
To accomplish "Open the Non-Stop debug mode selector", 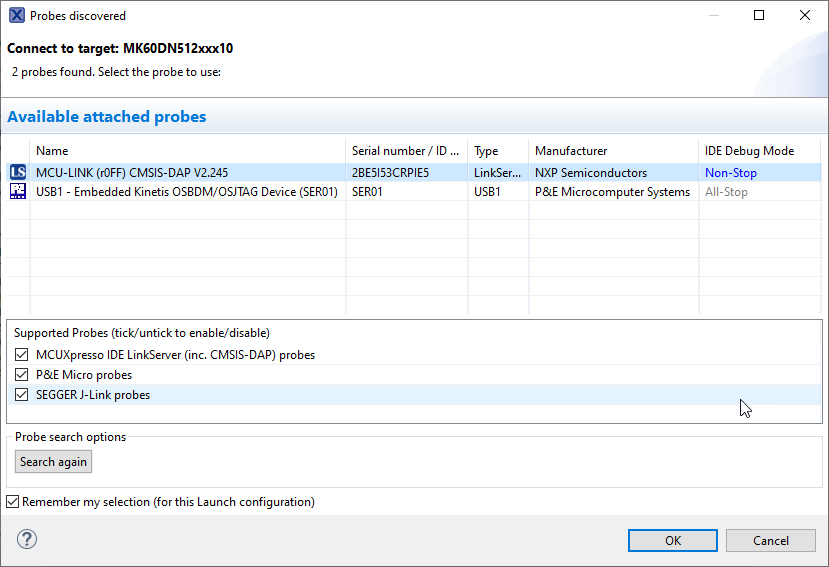I will 731,173.
